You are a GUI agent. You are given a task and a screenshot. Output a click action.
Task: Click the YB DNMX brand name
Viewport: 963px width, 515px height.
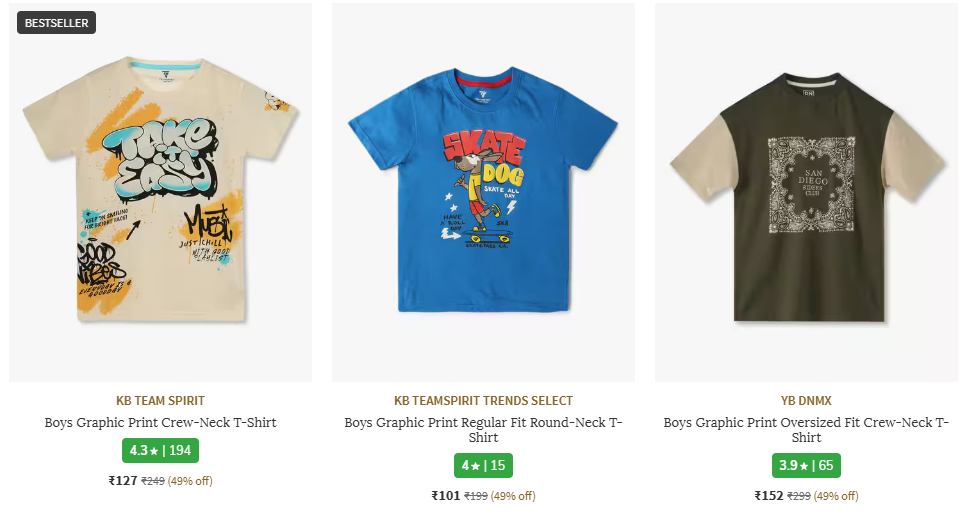pos(806,401)
